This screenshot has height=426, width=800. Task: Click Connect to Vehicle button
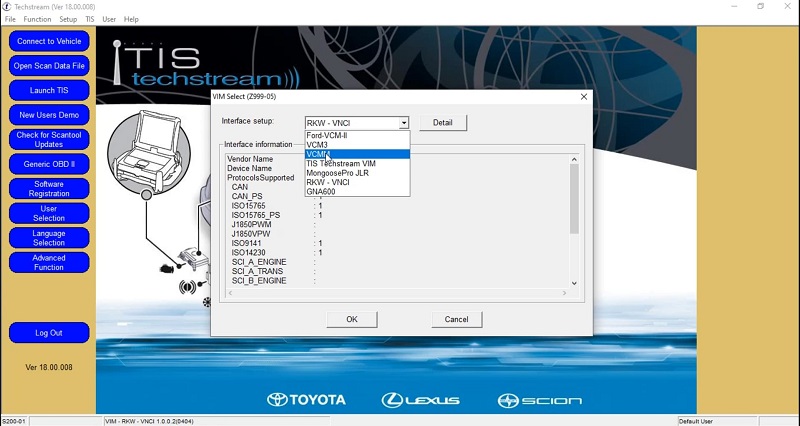pyautogui.click(x=49, y=41)
